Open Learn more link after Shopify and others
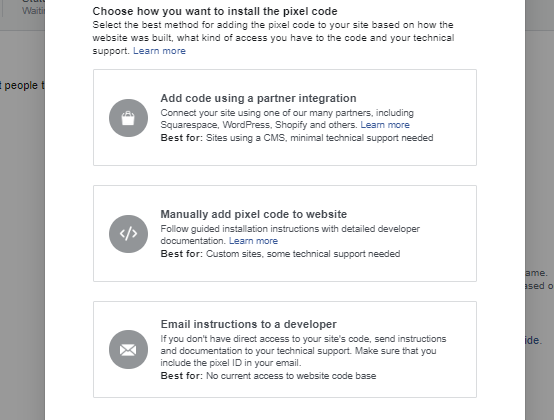Image resolution: width=554 pixels, height=420 pixels. tap(385, 125)
